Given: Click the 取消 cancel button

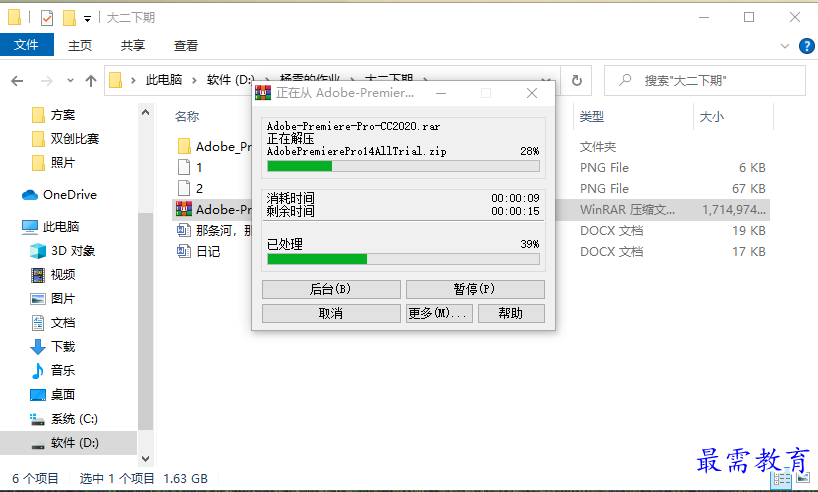Looking at the screenshot, I should pyautogui.click(x=331, y=314).
